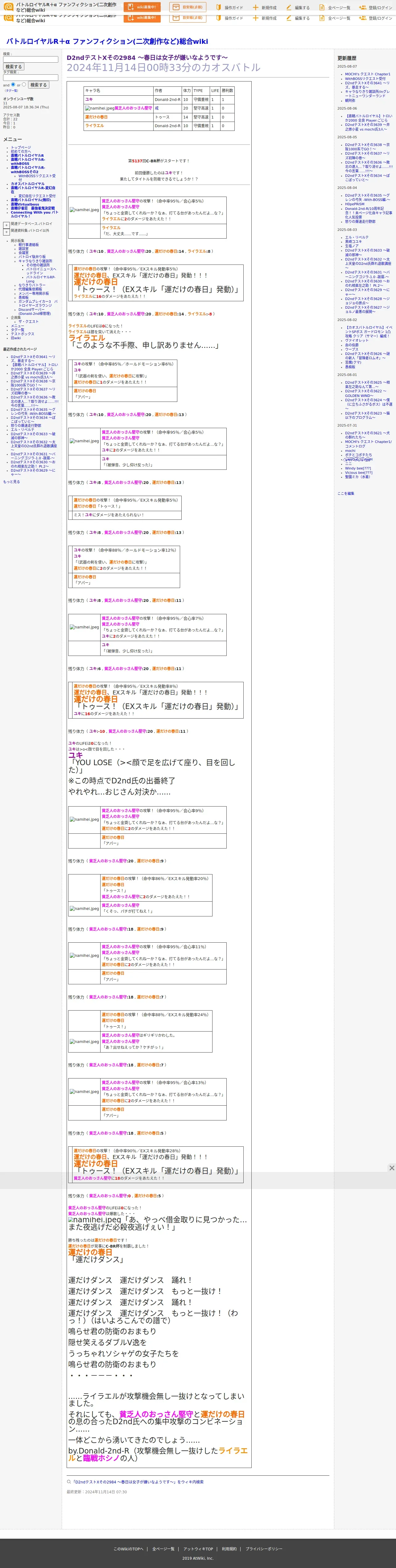396x1568 pixels.
Task: Select the "or" search mode radio button
Action: pyautogui.click(x=24, y=85)
